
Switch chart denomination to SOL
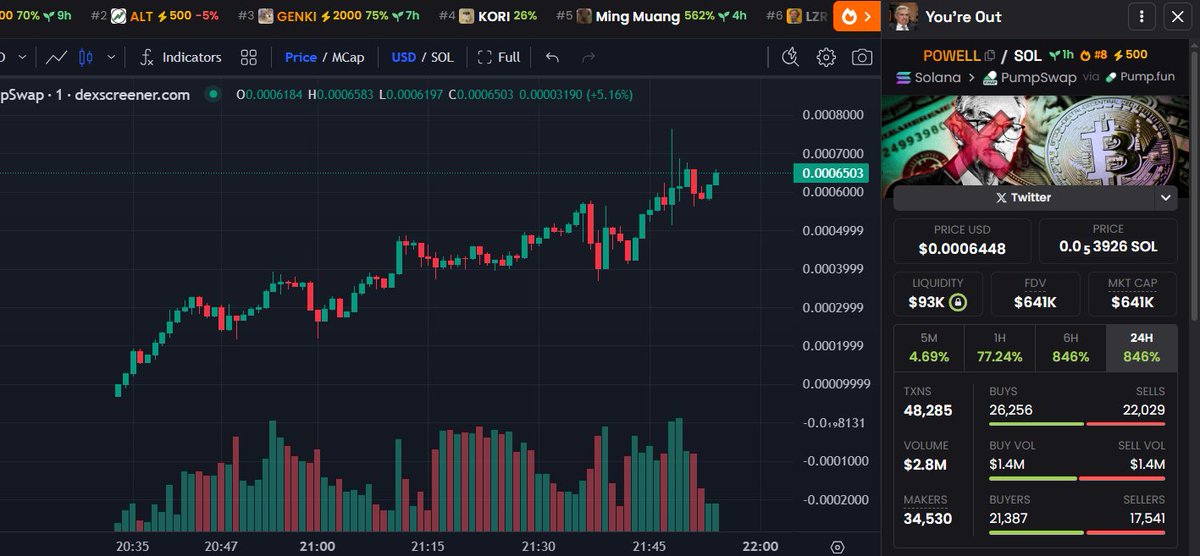pyautogui.click(x=442, y=57)
